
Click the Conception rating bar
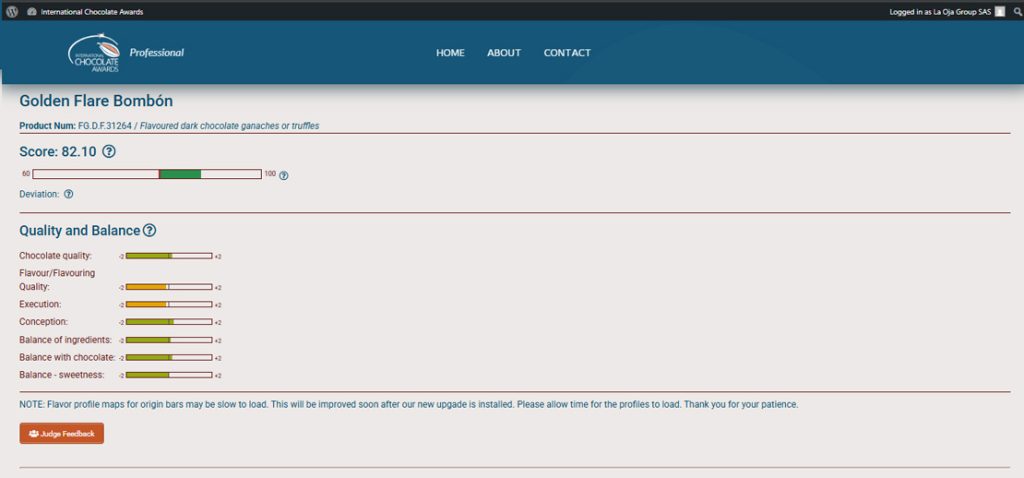coord(168,322)
